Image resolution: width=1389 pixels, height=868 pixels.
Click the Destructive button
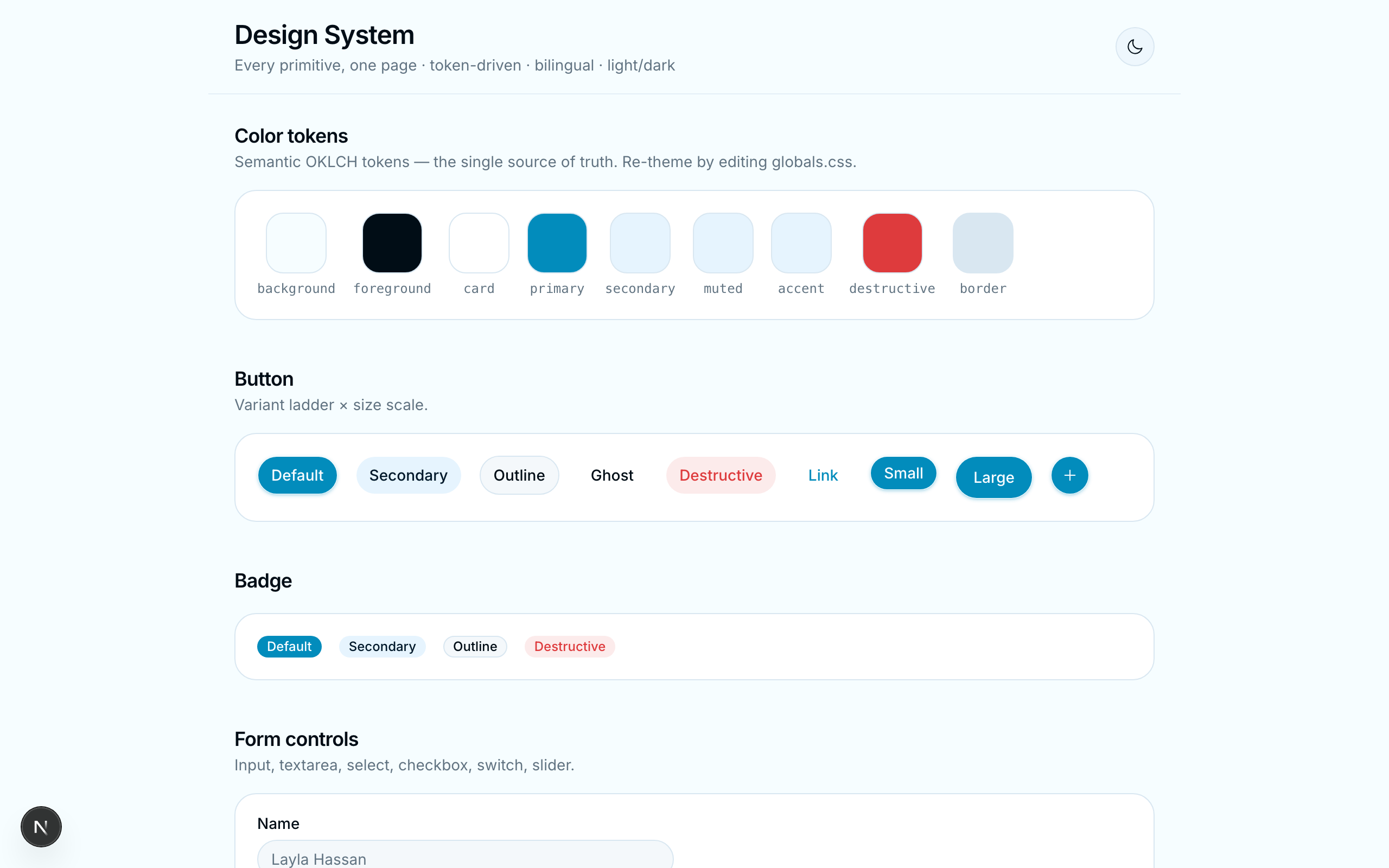pyautogui.click(x=721, y=475)
